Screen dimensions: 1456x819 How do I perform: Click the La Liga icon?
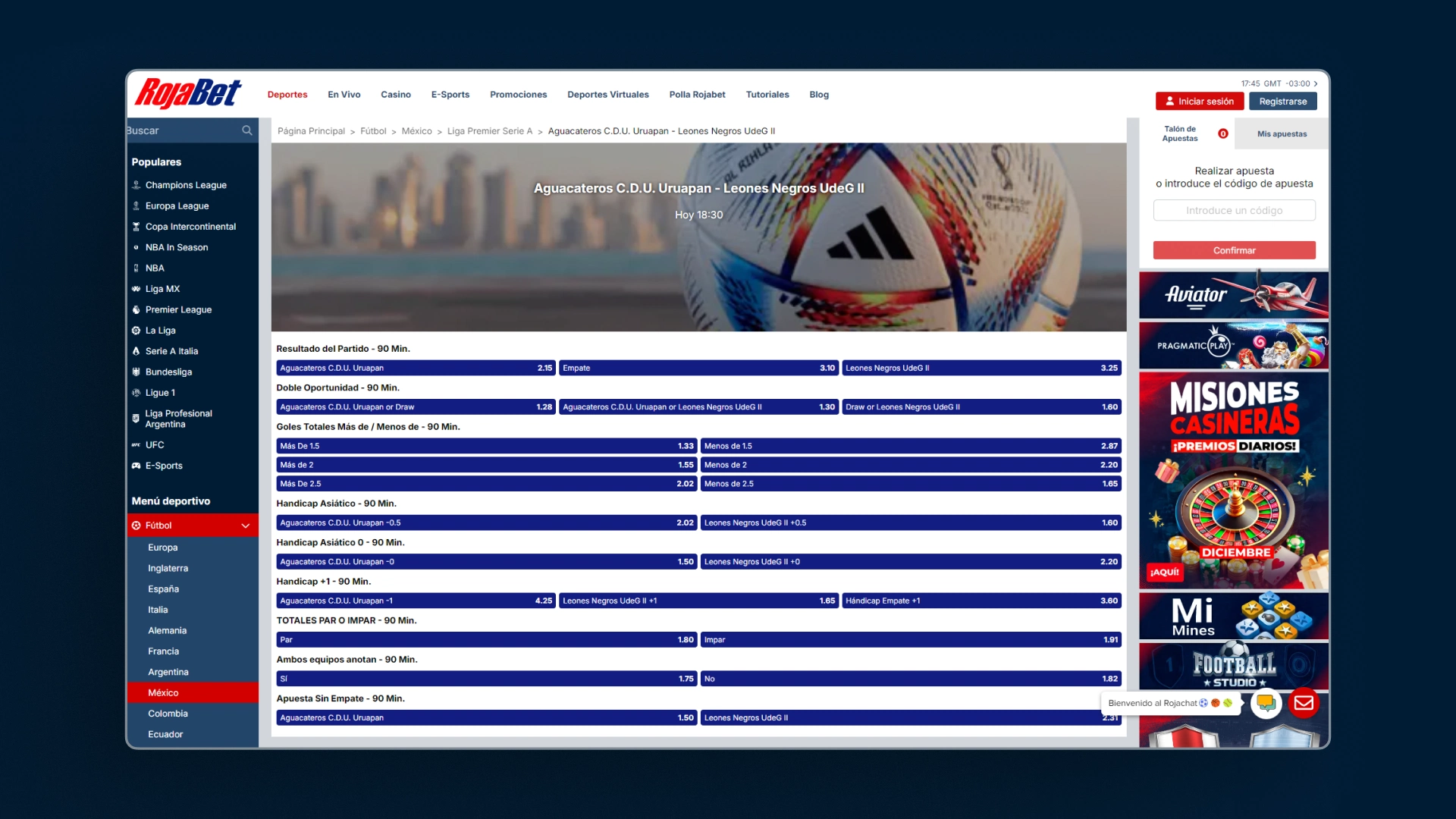tap(136, 331)
